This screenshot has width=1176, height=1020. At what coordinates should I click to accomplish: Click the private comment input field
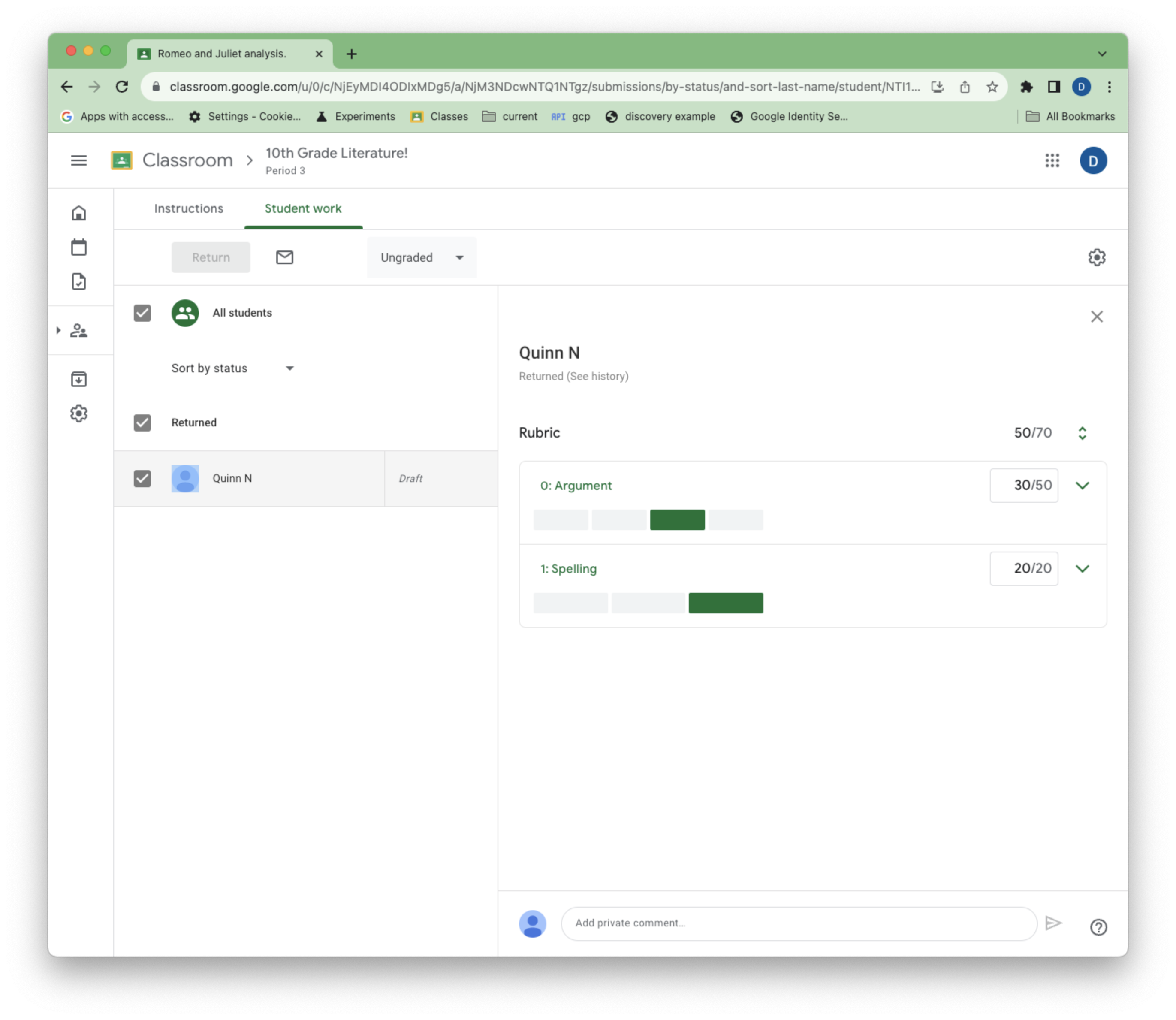800,923
